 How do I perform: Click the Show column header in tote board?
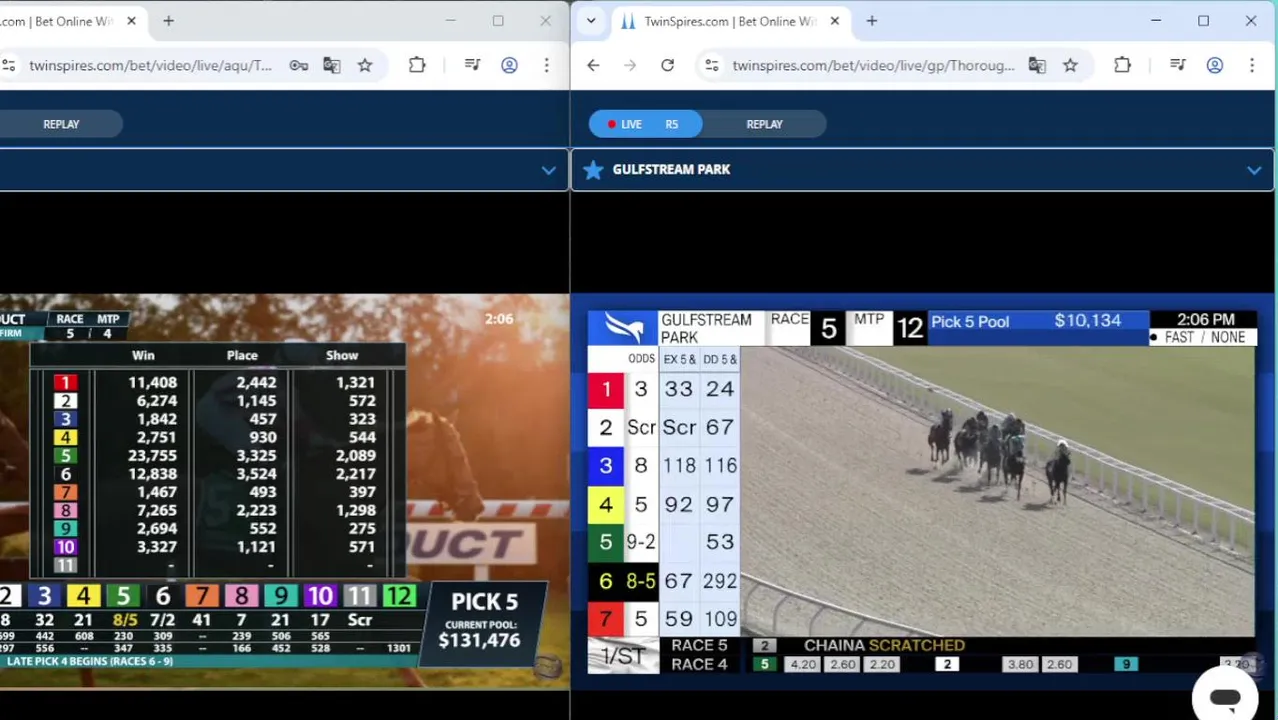coord(342,355)
